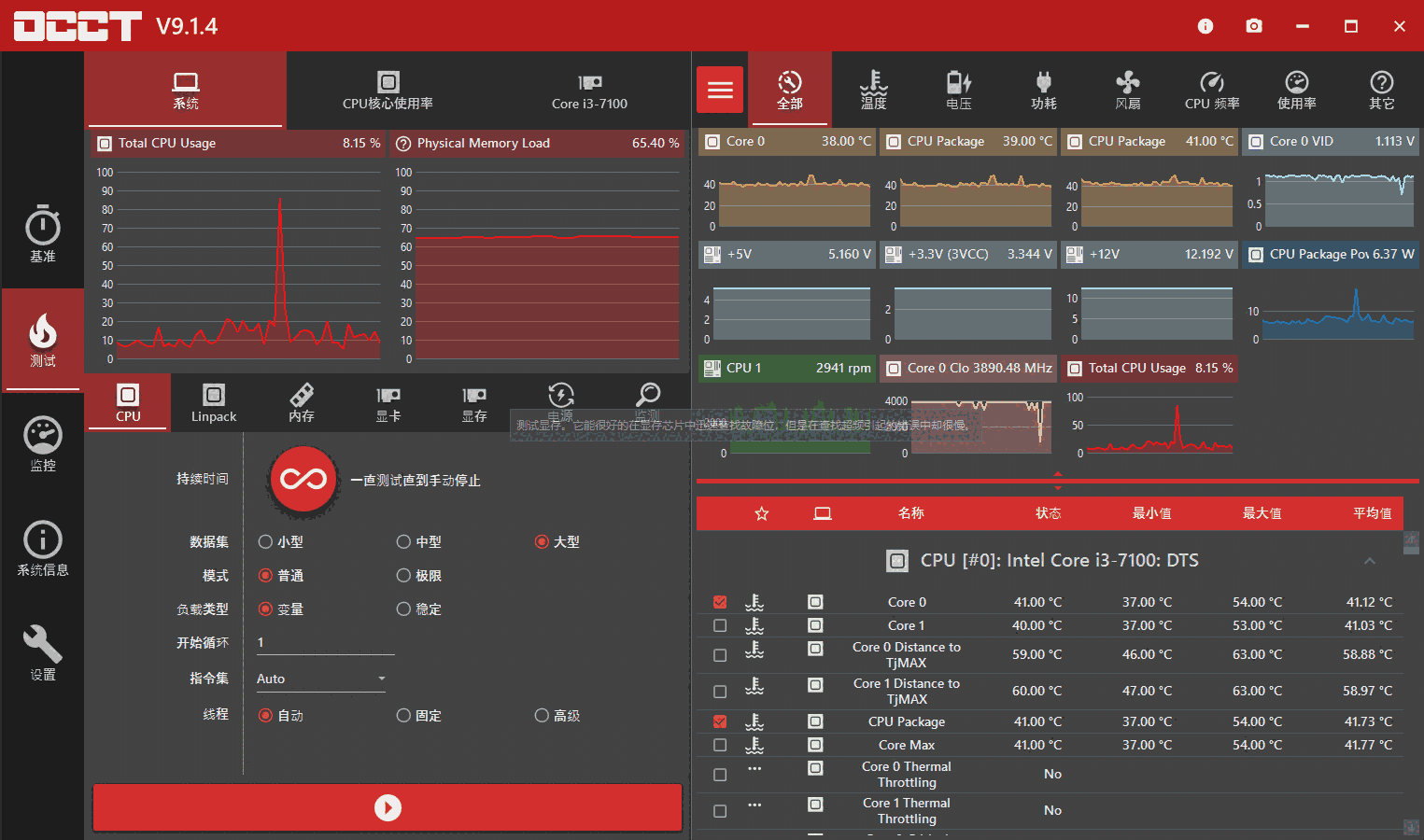Sort by the 名称 column header

tap(911, 513)
